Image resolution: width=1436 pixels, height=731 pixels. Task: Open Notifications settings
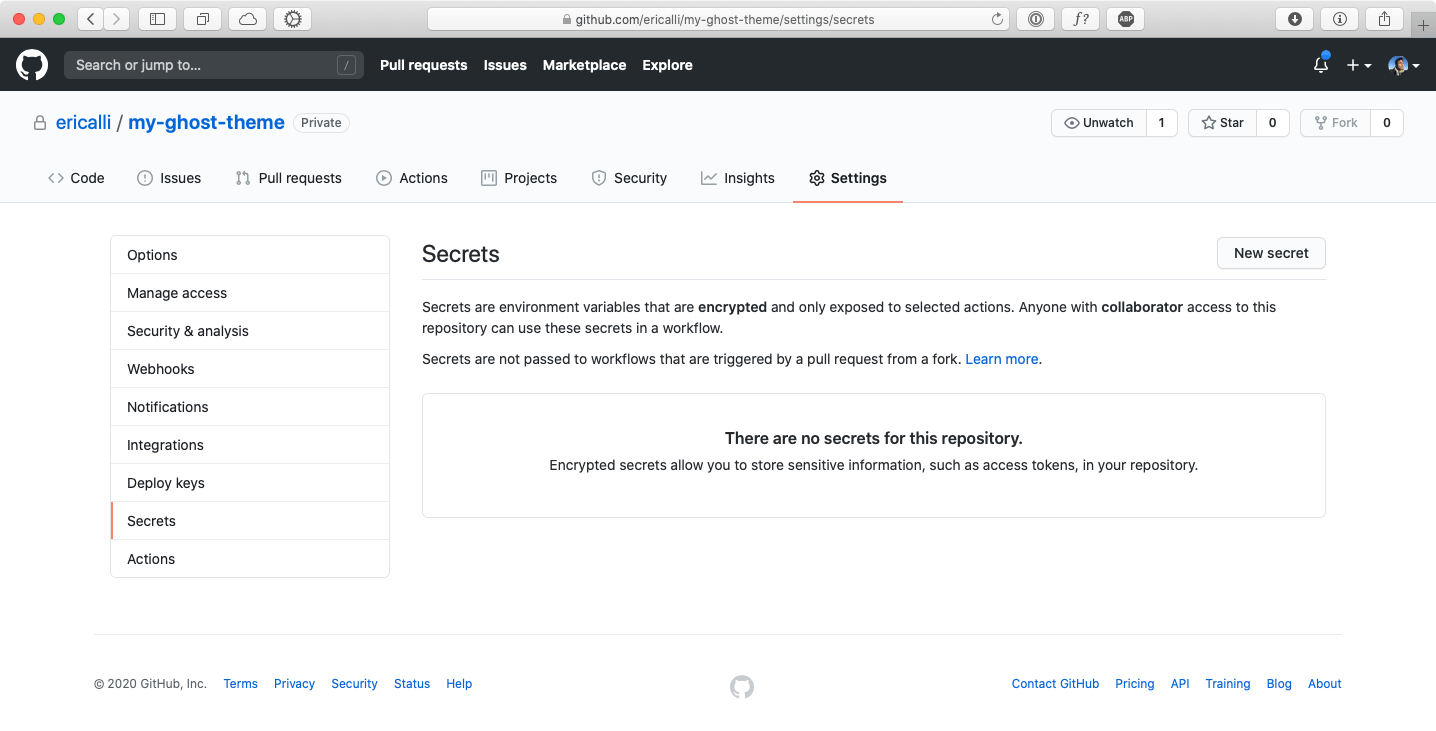click(250, 407)
